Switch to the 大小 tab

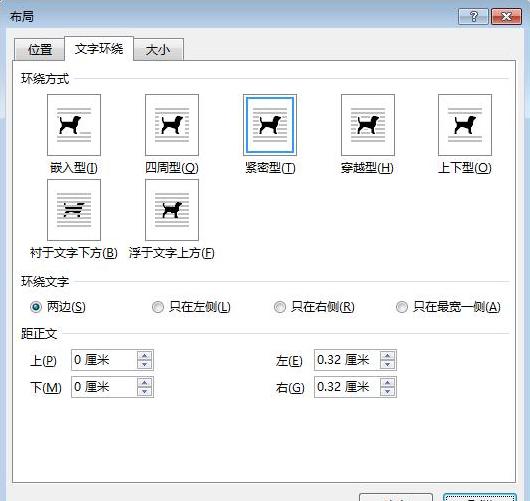click(x=158, y=50)
